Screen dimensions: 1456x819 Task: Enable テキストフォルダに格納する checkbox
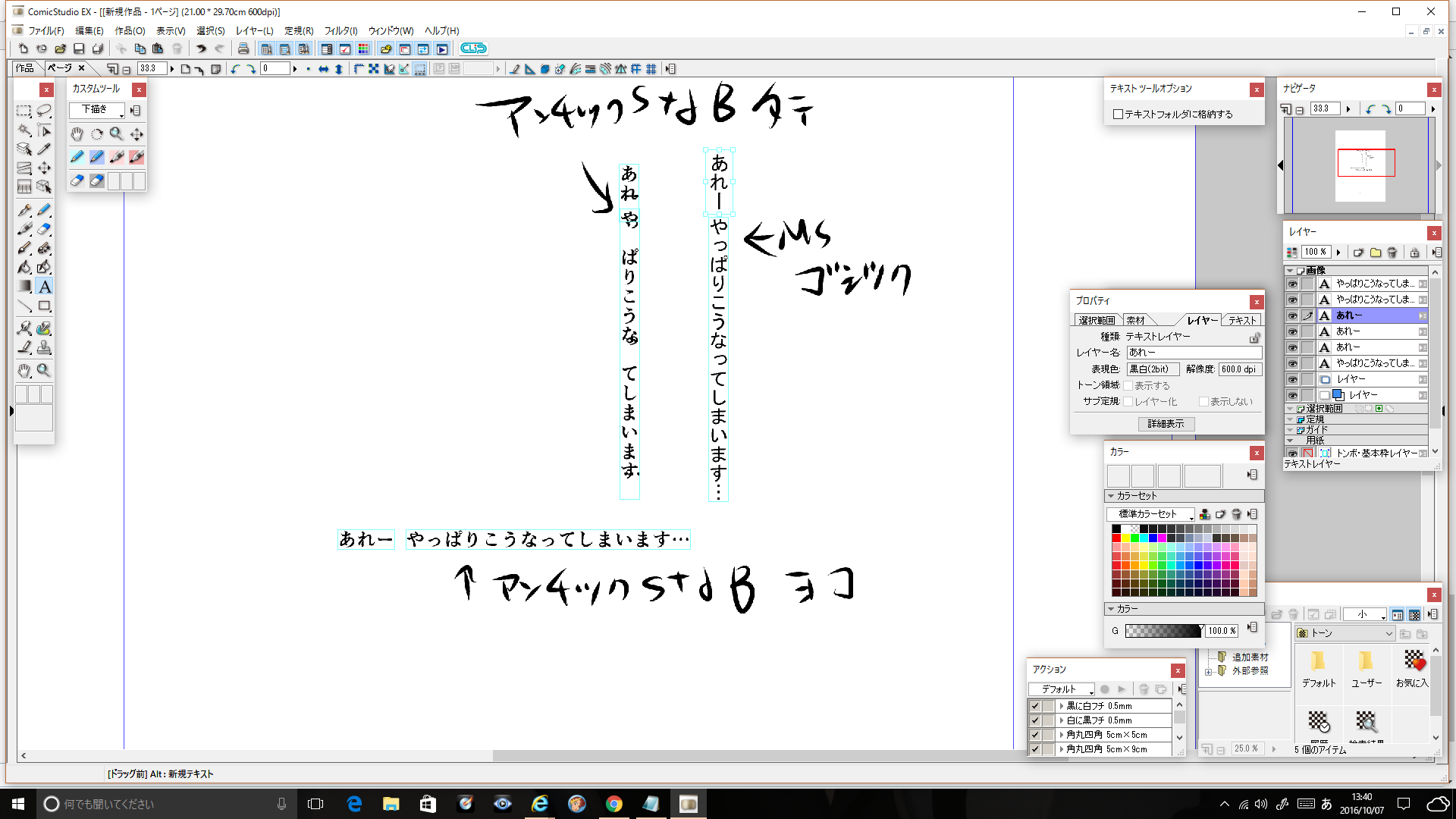point(1118,115)
